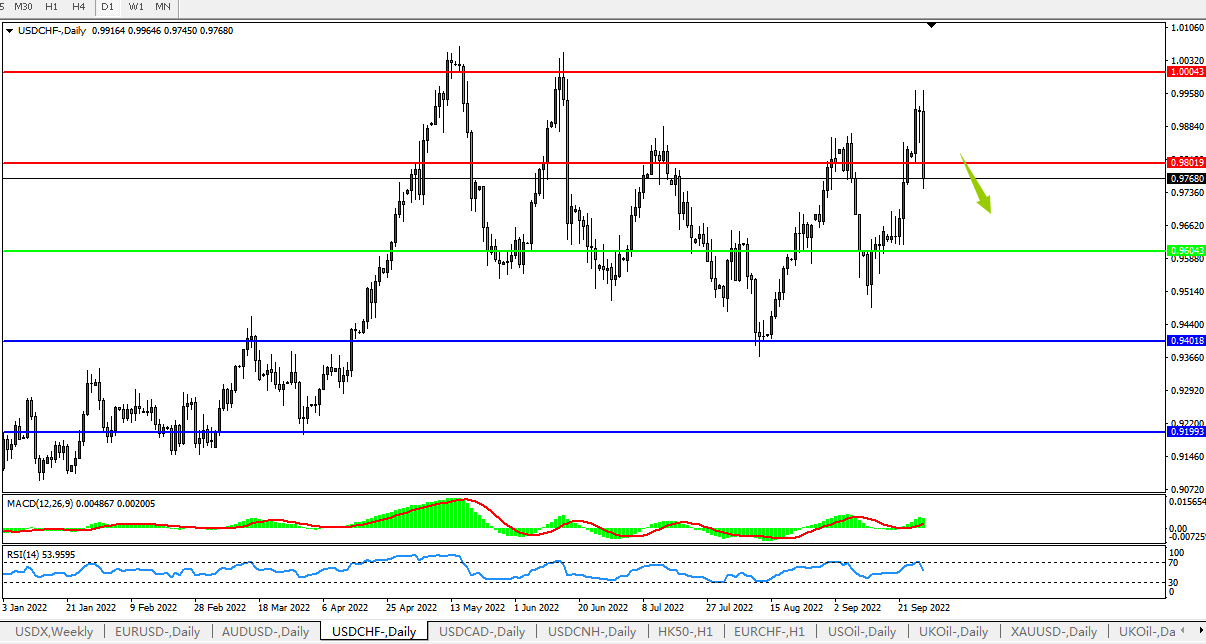Open the AUDUSD-,Daily chart tab

[265, 632]
